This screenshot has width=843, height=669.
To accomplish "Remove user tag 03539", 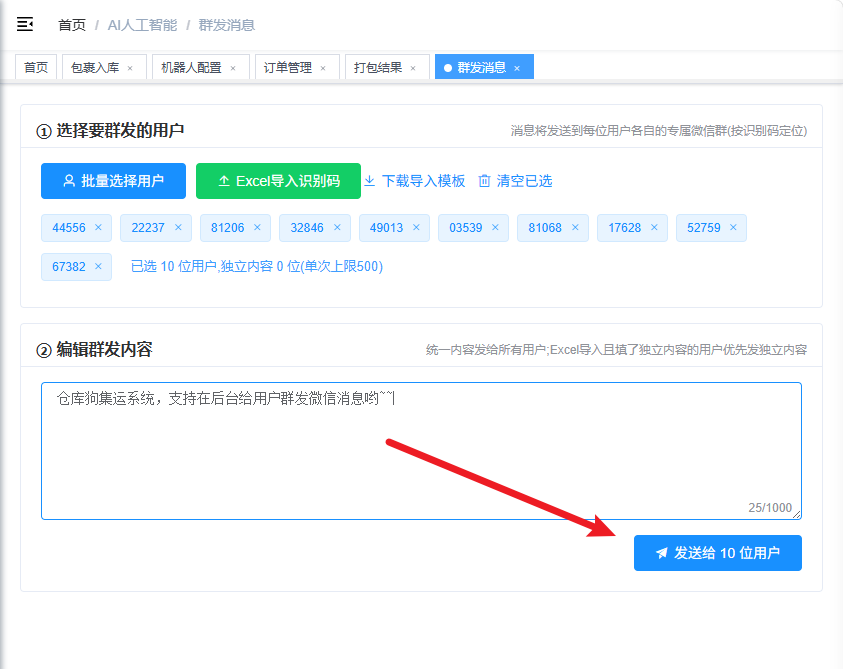I will pos(495,227).
